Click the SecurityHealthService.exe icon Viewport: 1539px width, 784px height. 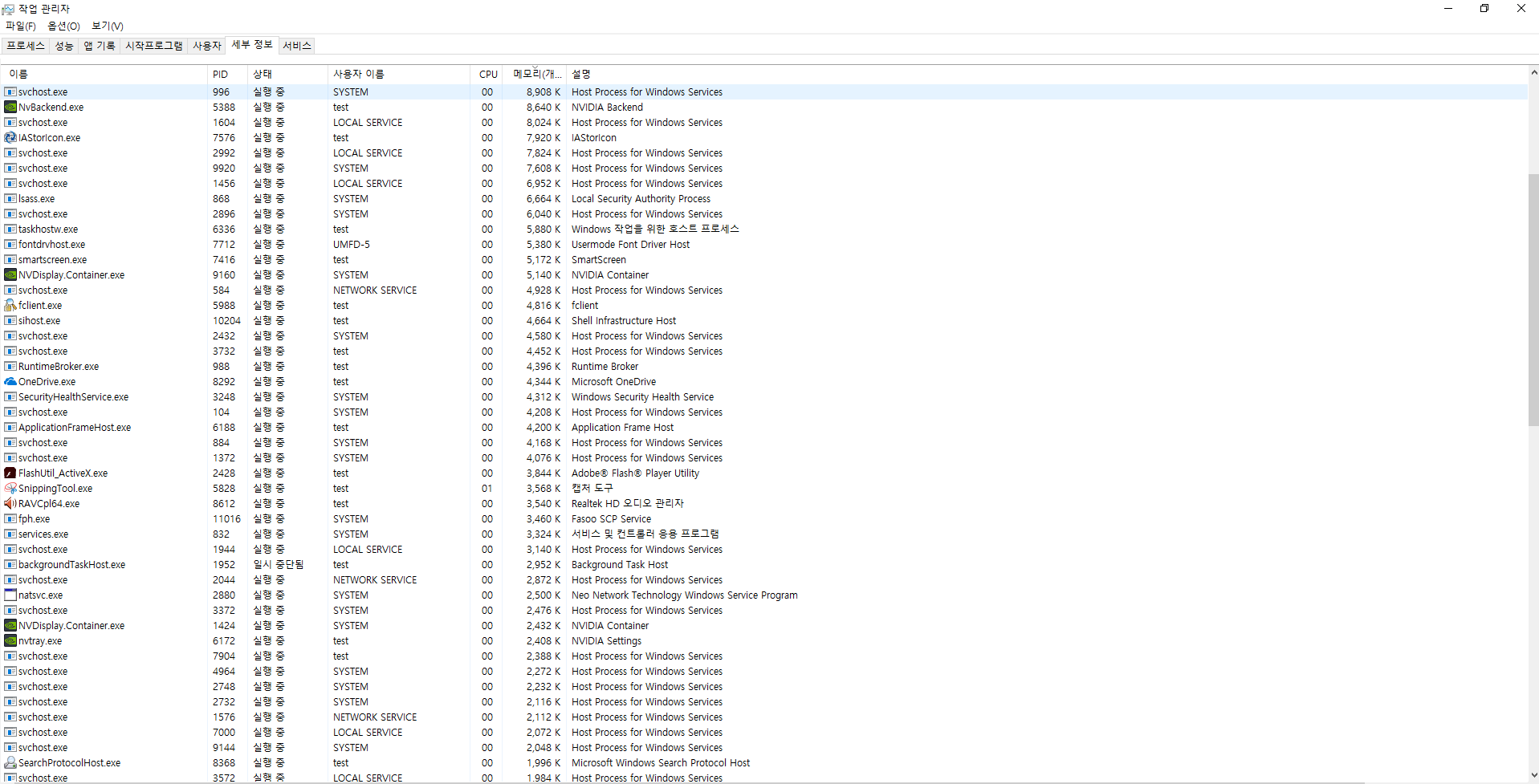tap(10, 397)
